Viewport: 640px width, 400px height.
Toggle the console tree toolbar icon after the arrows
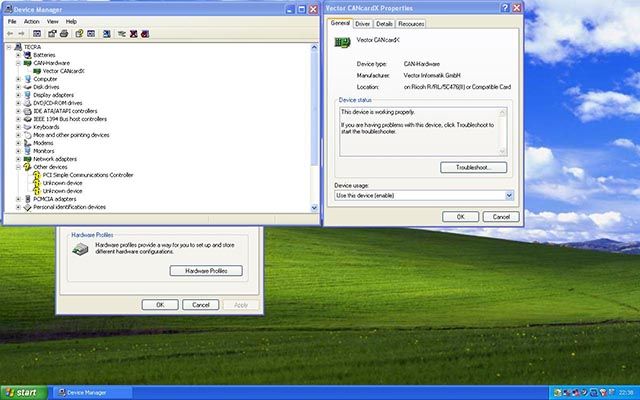pos(37,34)
